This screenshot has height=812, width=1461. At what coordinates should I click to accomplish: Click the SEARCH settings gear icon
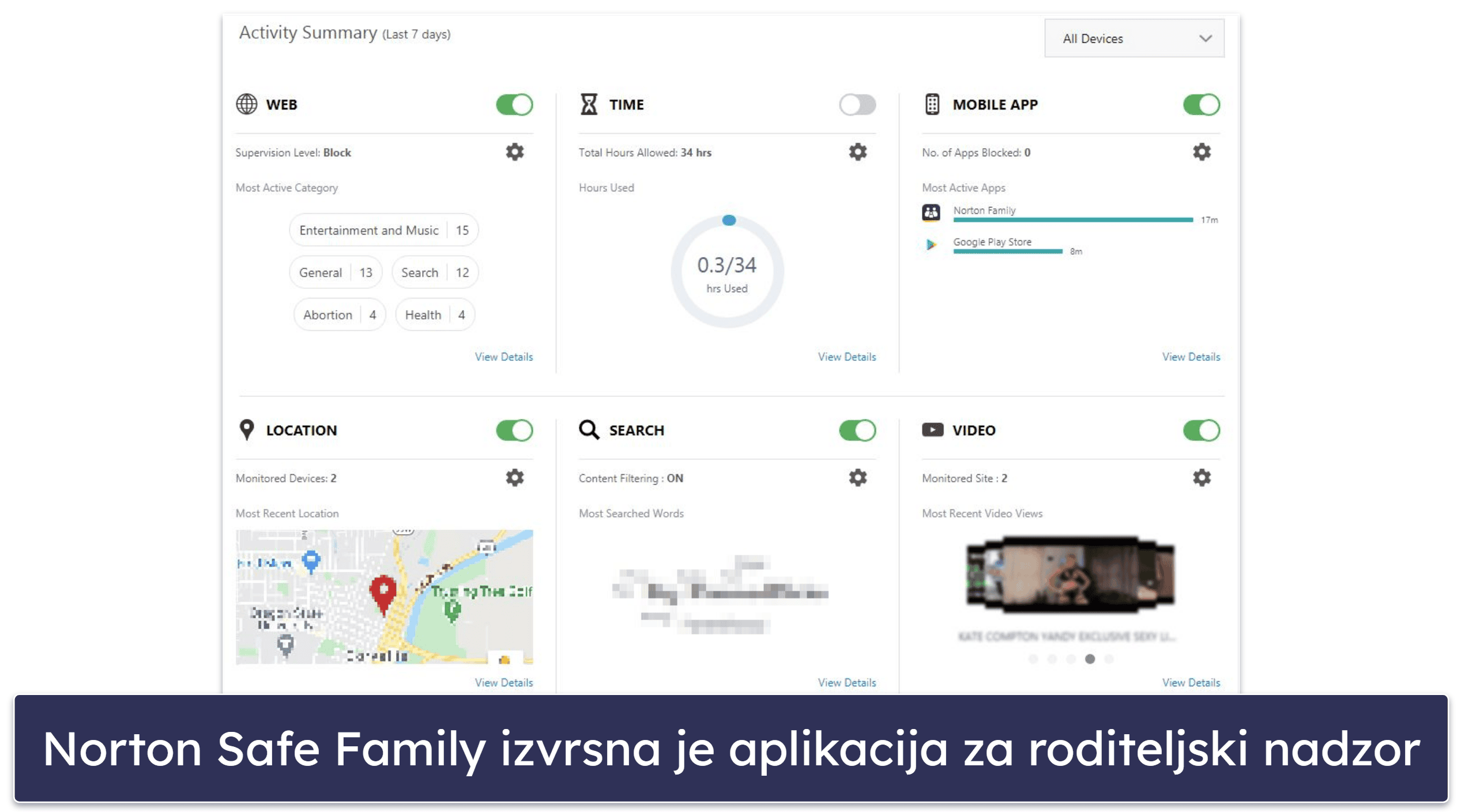tap(857, 478)
